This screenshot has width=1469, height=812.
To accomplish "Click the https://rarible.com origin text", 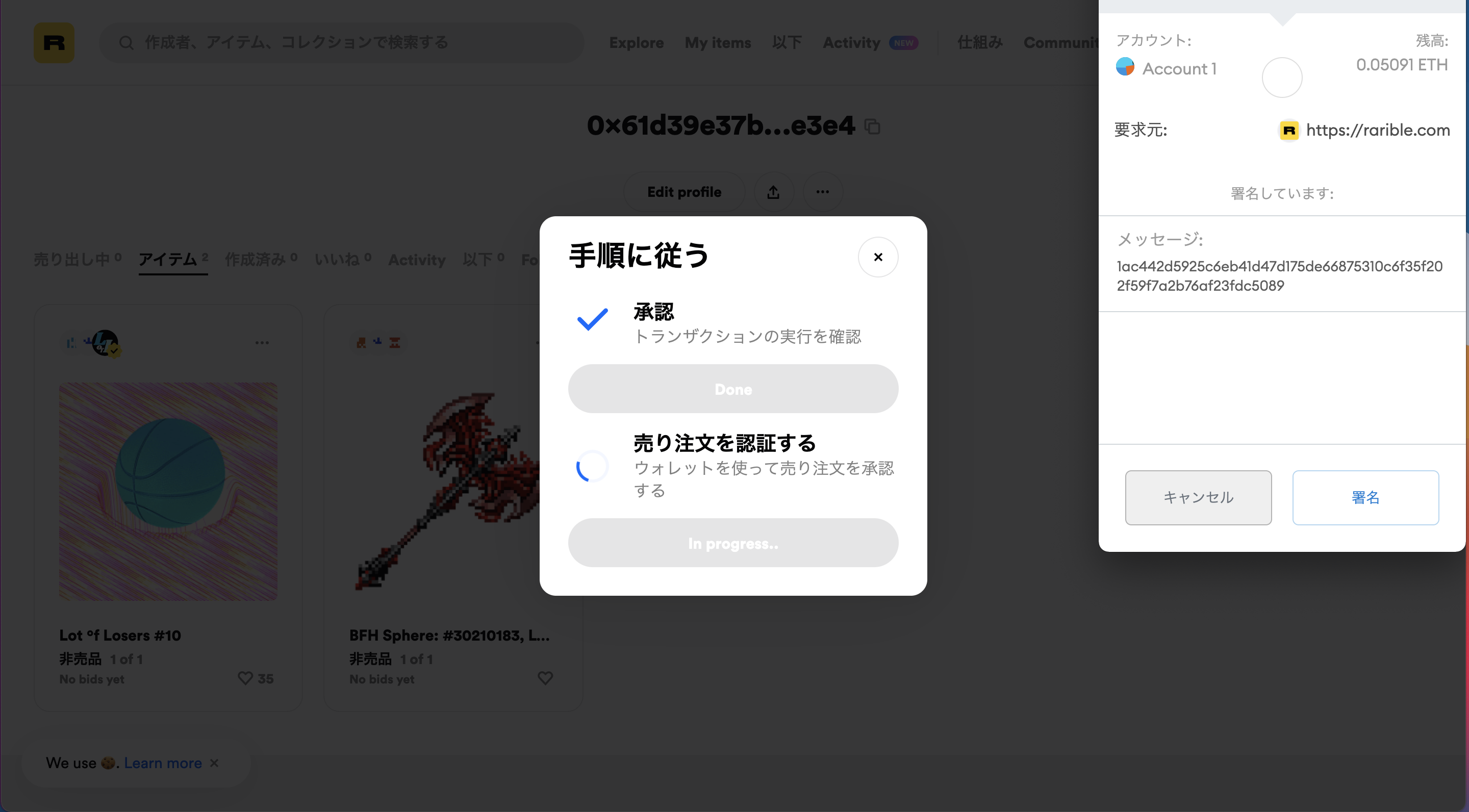I will [x=1377, y=130].
